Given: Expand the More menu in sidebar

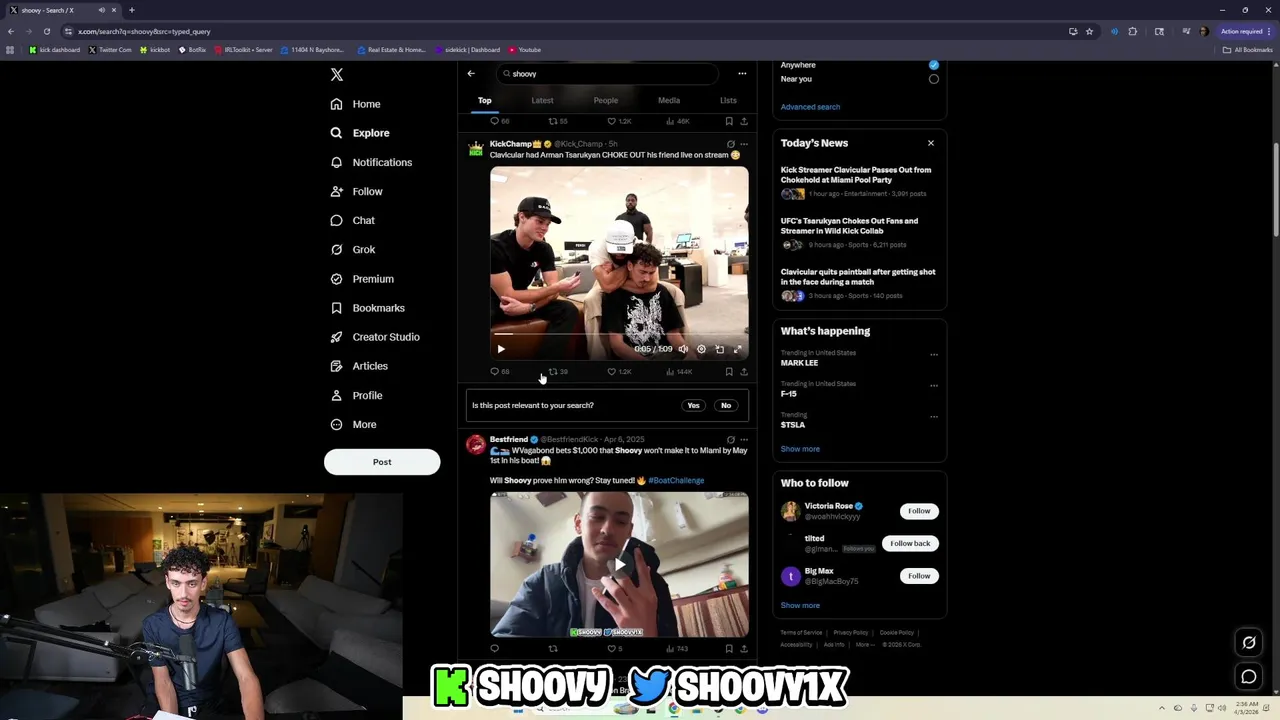Looking at the screenshot, I should click(353, 424).
